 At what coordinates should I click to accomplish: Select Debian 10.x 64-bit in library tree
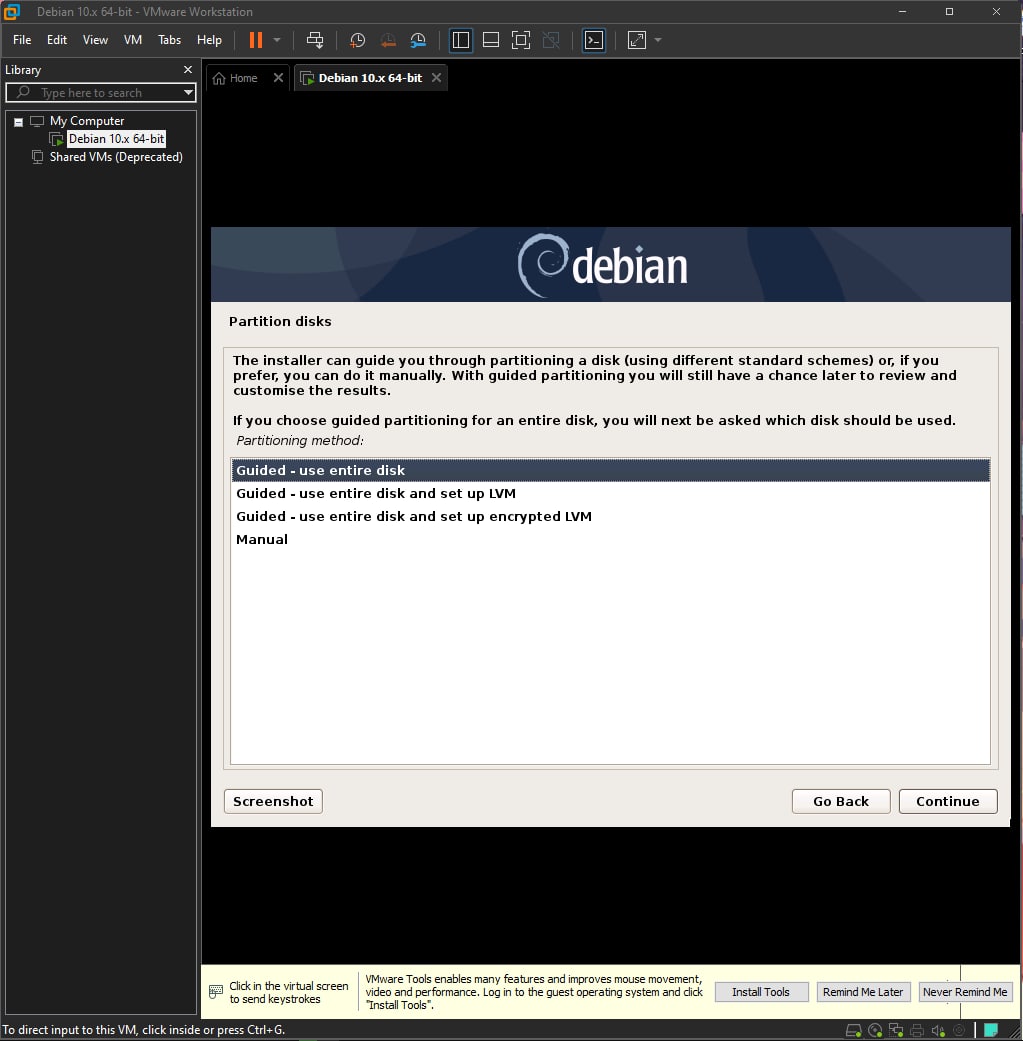click(116, 139)
